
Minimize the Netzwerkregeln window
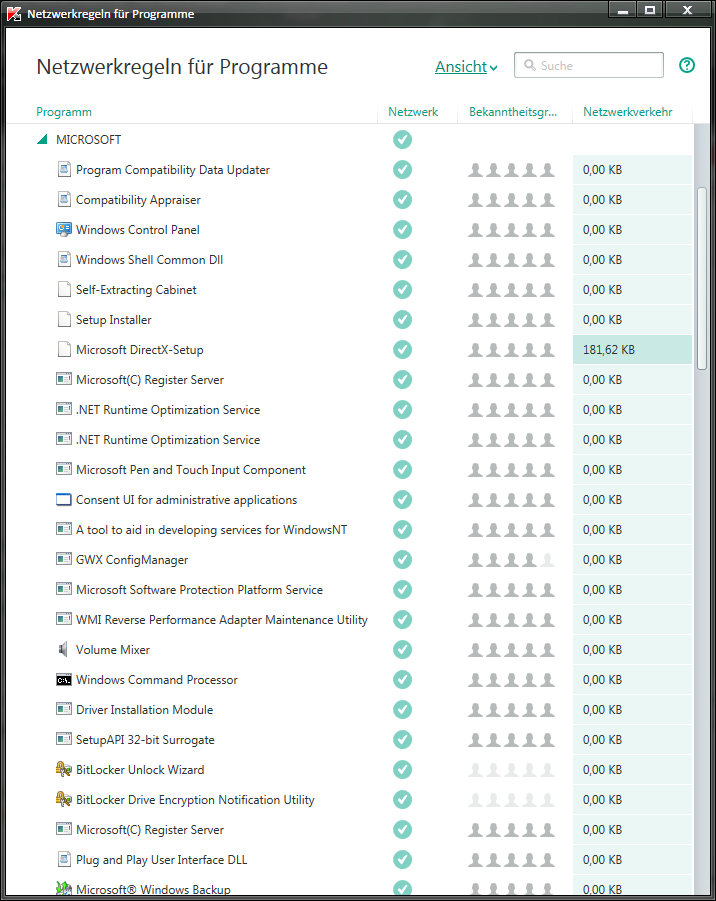click(x=622, y=9)
